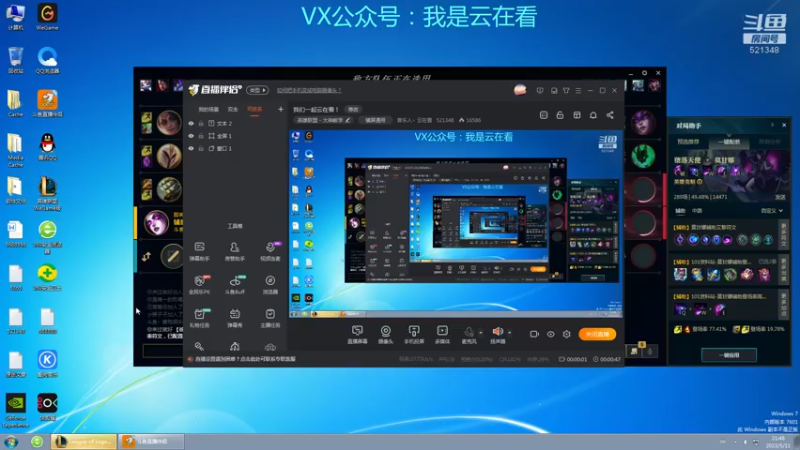Click the notification bell icon above preview
This screenshot has height=450, width=800.
(x=593, y=115)
